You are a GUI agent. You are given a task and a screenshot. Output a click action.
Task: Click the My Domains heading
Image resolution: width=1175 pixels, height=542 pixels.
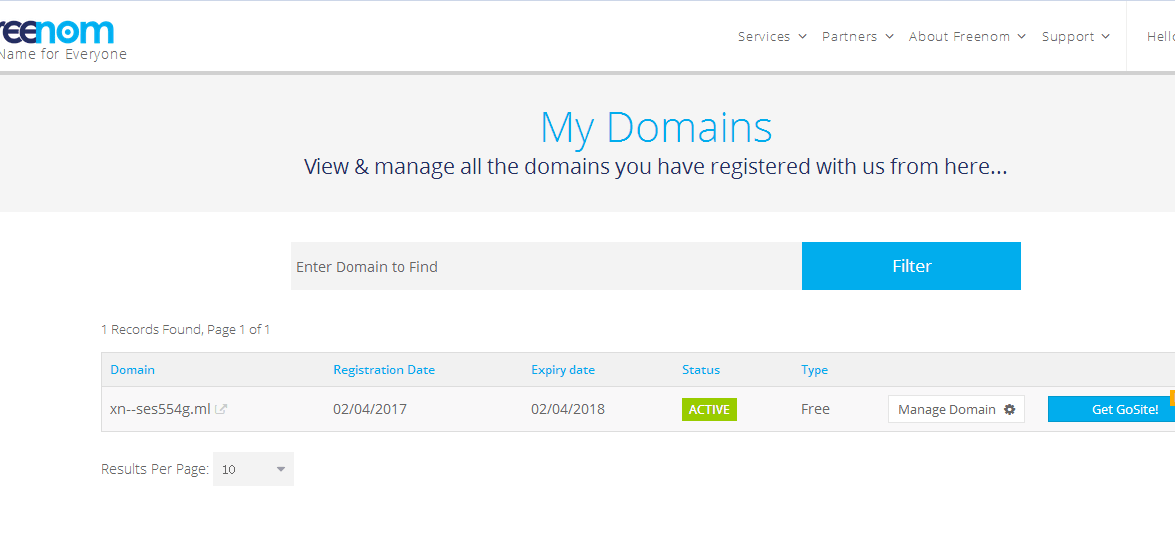(x=656, y=127)
